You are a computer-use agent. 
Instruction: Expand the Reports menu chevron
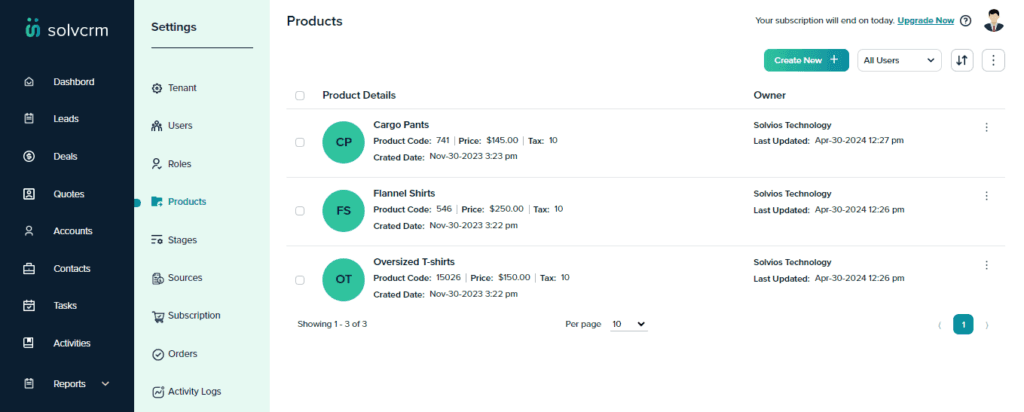pos(106,384)
